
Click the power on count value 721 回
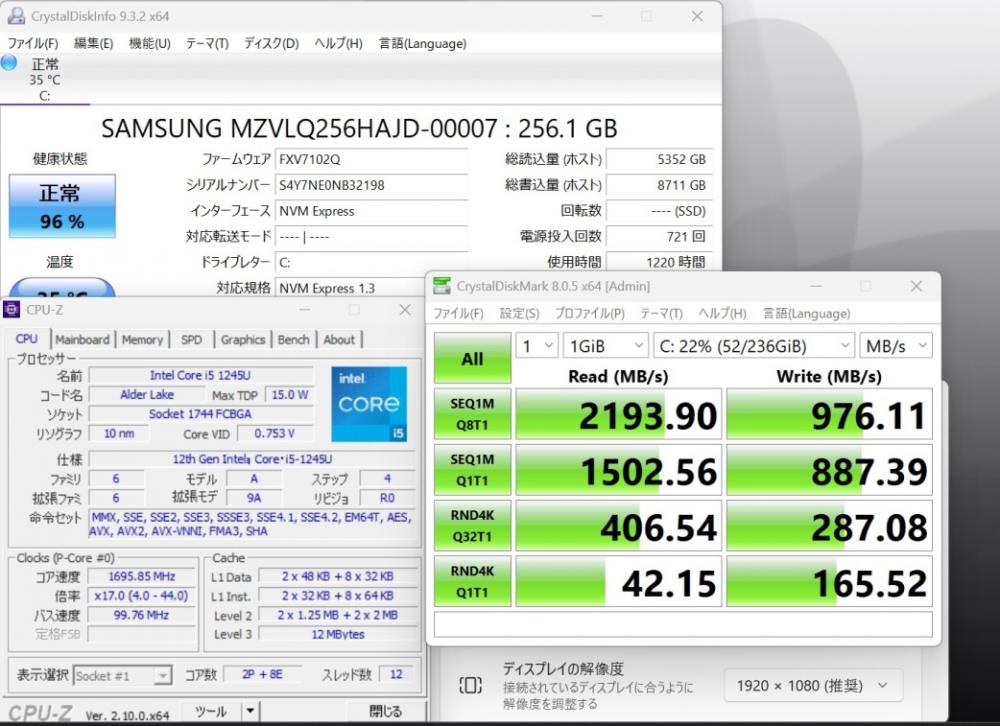coord(659,237)
